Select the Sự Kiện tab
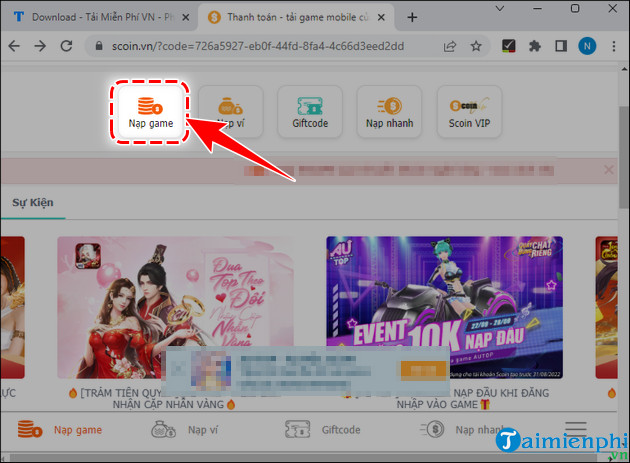The height and width of the screenshot is (463, 630). point(33,203)
